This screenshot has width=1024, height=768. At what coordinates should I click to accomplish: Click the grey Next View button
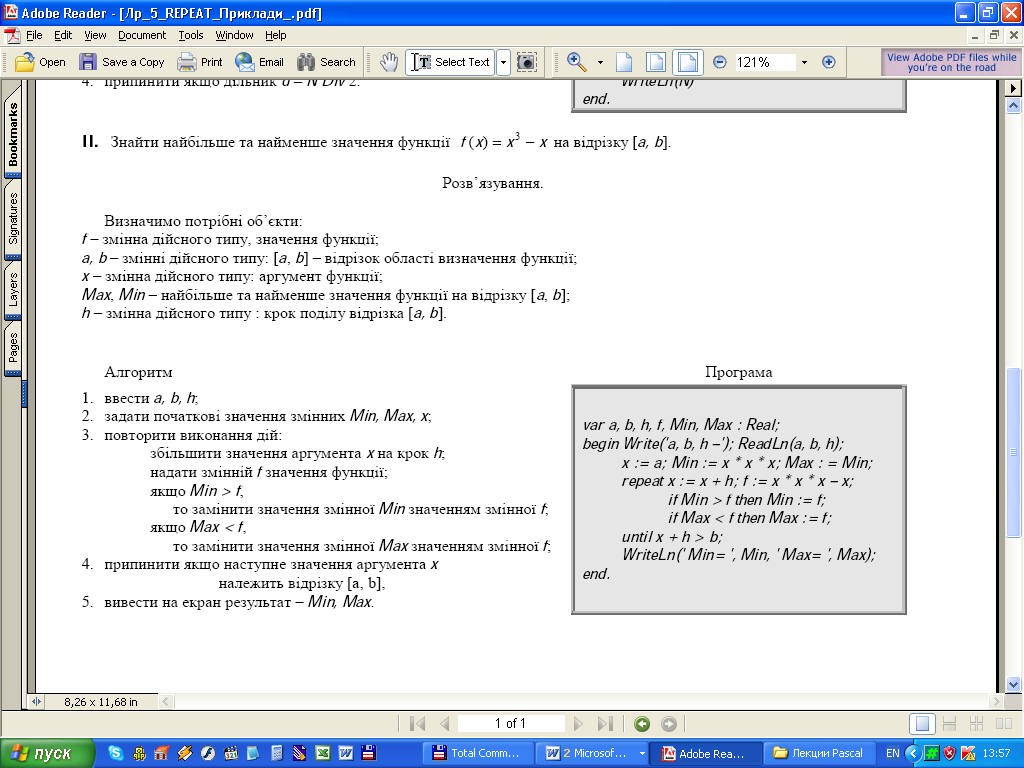(669, 724)
